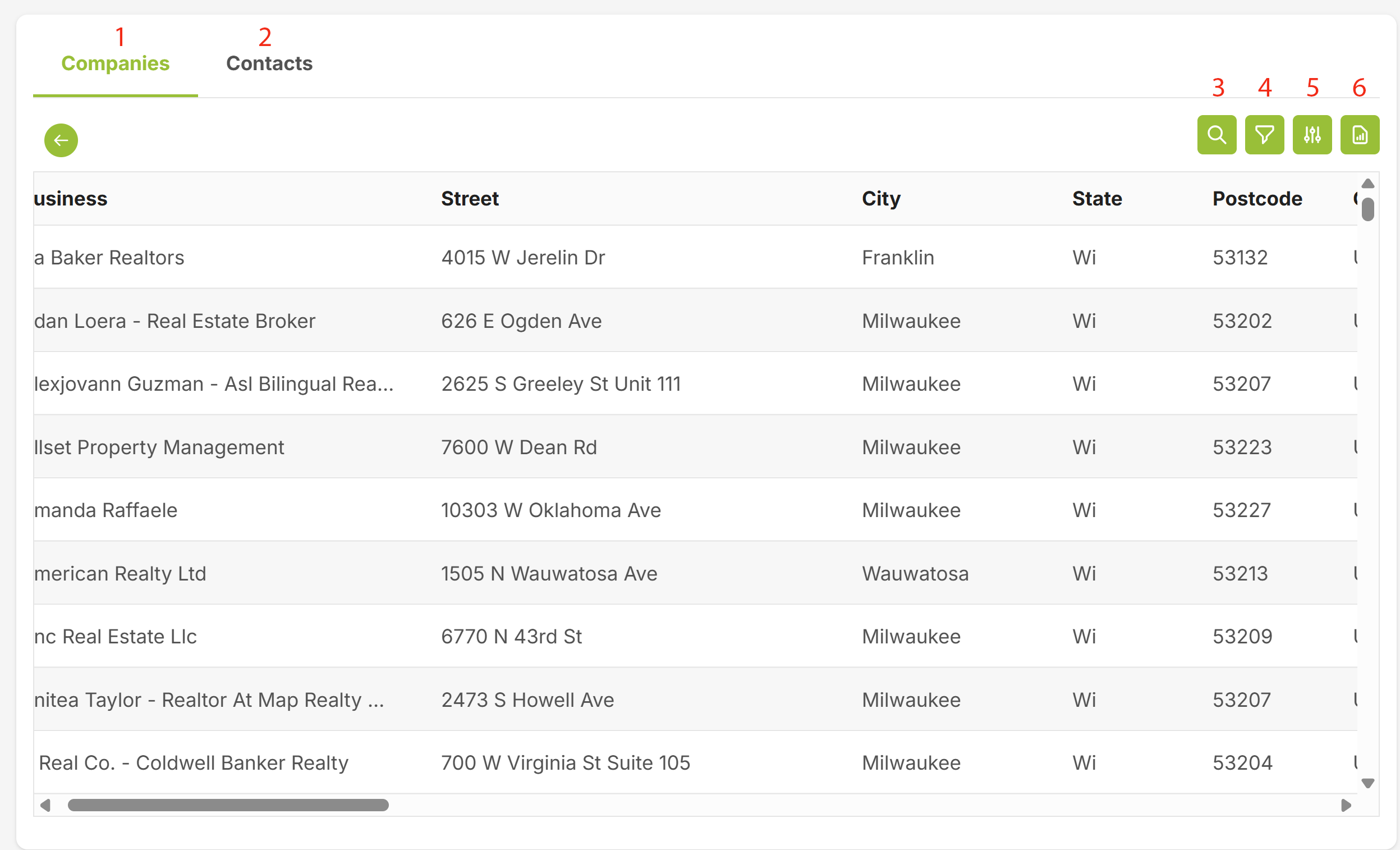The image size is (1400, 850).
Task: Select the American Realty Ltd row
Action: click(x=341, y=573)
